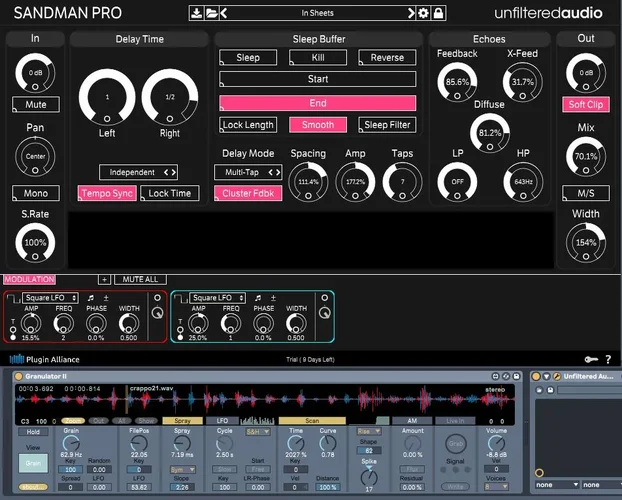Click the preset lock icon
Screen dimensions: 622x500
tap(437, 13)
